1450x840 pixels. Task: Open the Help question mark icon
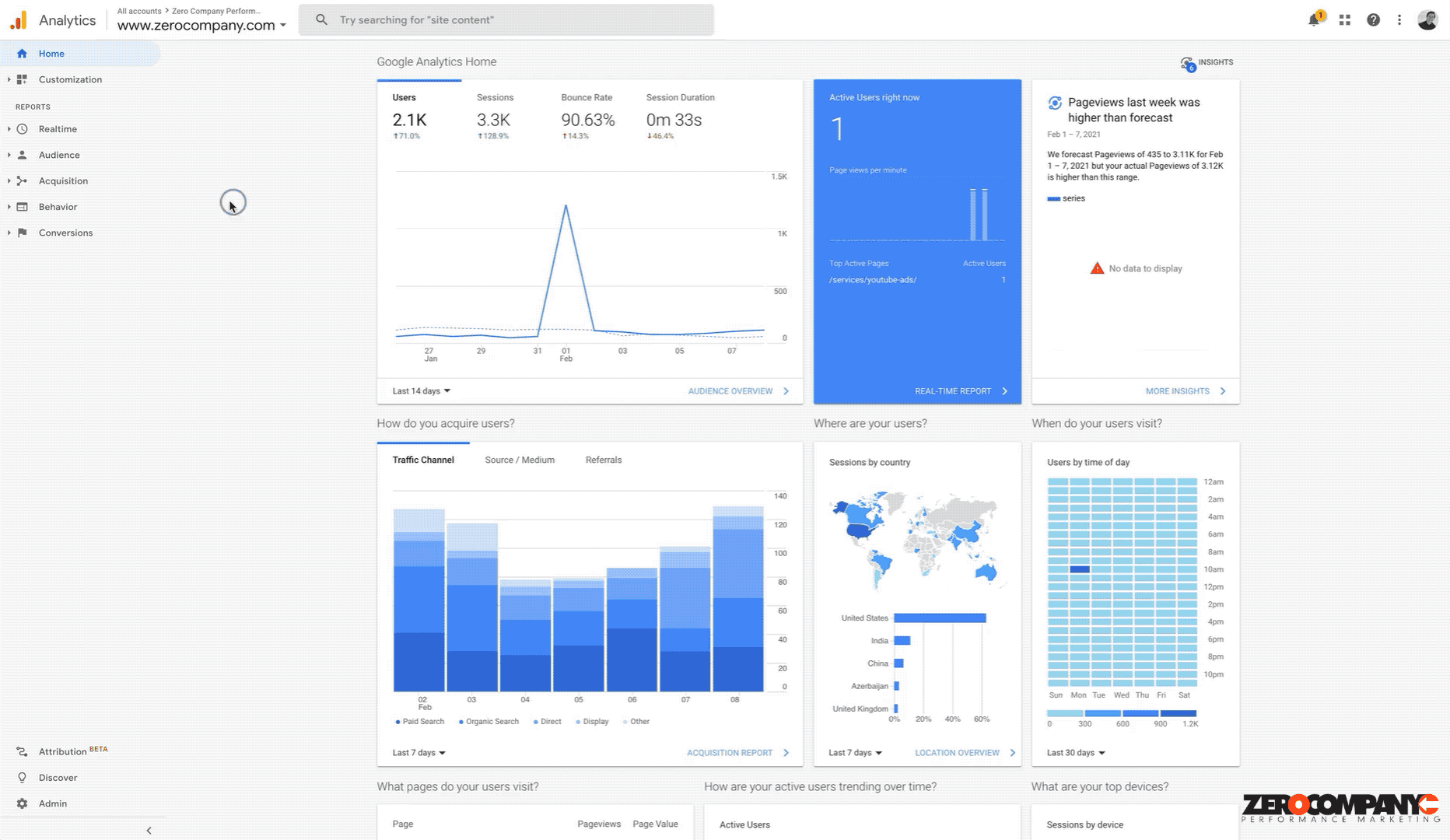[x=1373, y=20]
